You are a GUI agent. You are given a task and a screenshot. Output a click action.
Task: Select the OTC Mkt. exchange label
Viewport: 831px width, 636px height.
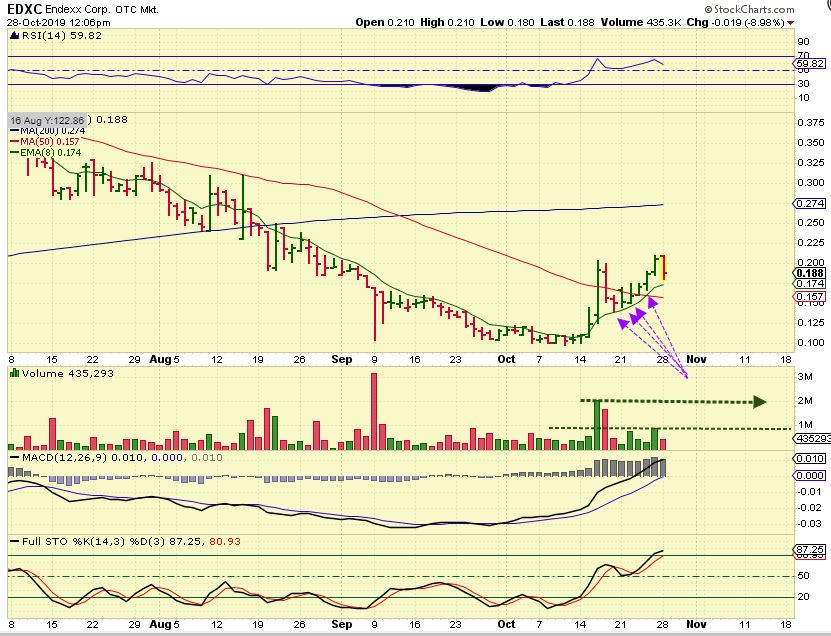pyautogui.click(x=135, y=9)
